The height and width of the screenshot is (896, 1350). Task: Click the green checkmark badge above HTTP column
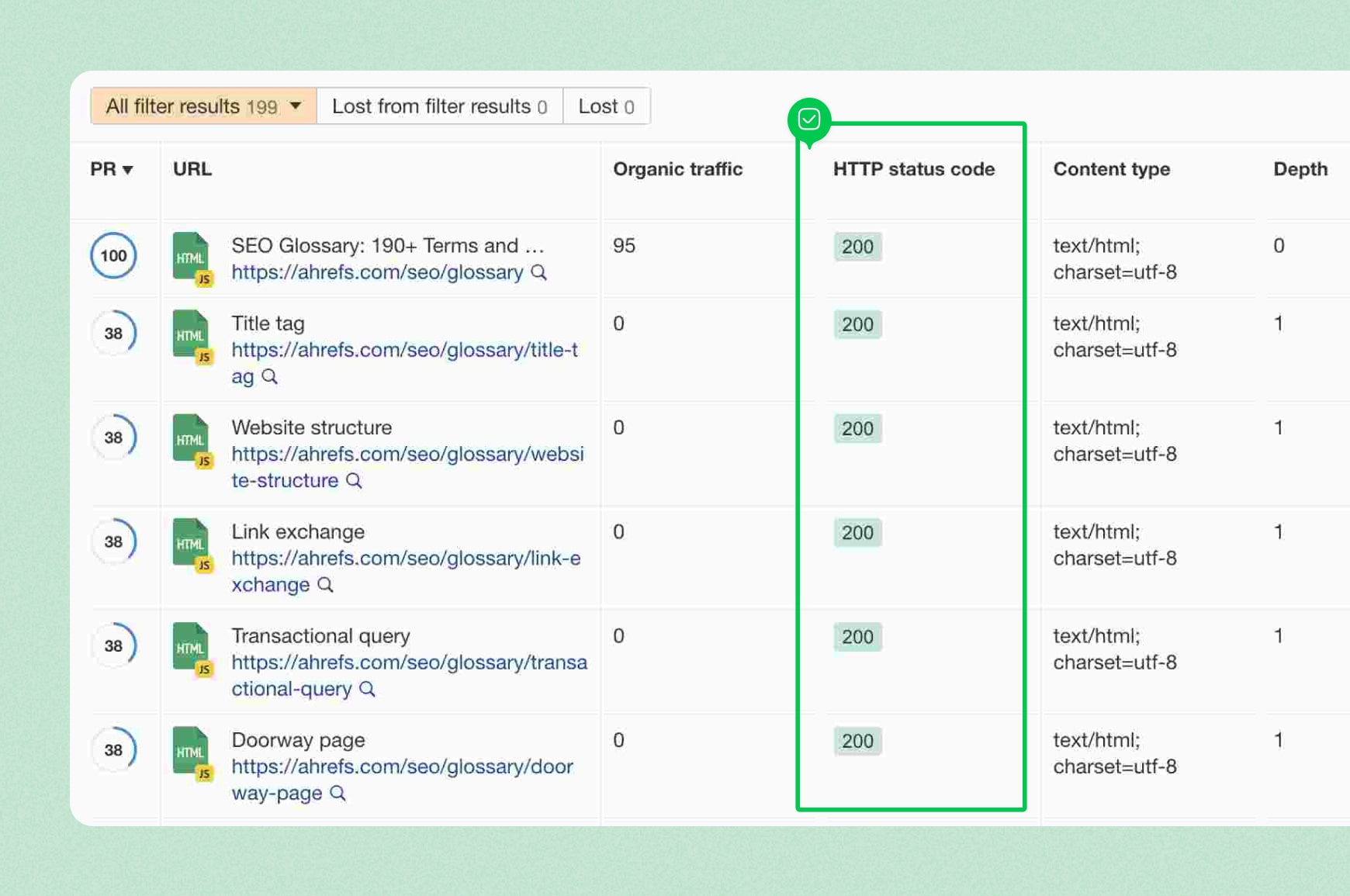point(808,119)
